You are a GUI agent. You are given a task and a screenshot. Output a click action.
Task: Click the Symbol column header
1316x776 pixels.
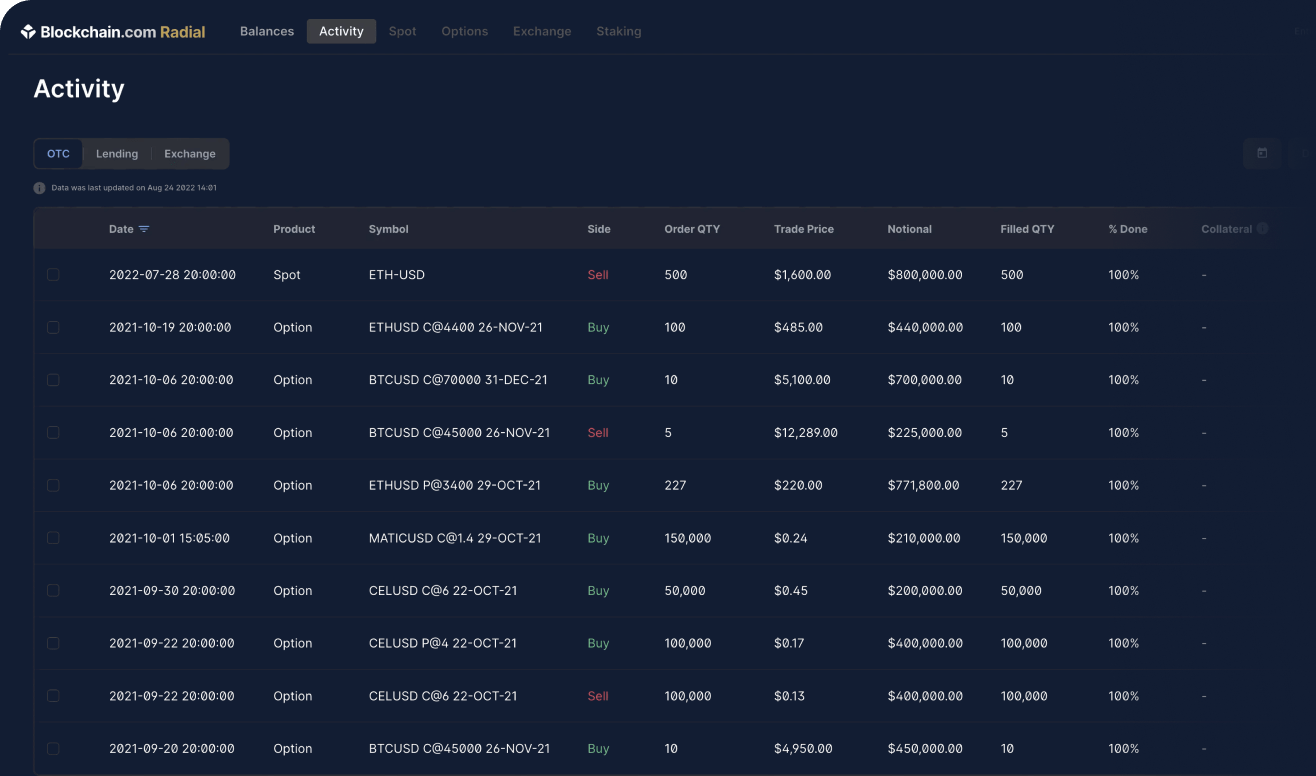coord(388,229)
